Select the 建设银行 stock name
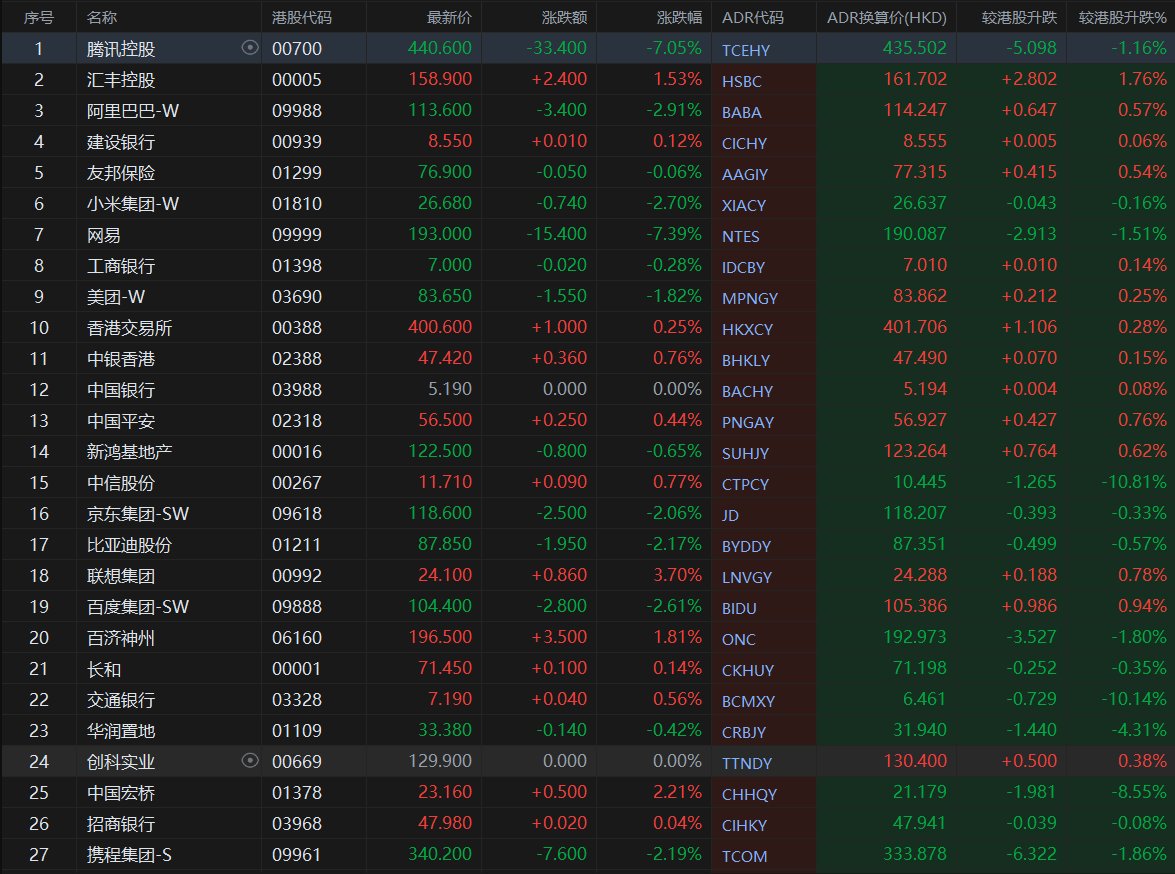Image resolution: width=1175 pixels, height=874 pixels. pyautogui.click(x=121, y=142)
